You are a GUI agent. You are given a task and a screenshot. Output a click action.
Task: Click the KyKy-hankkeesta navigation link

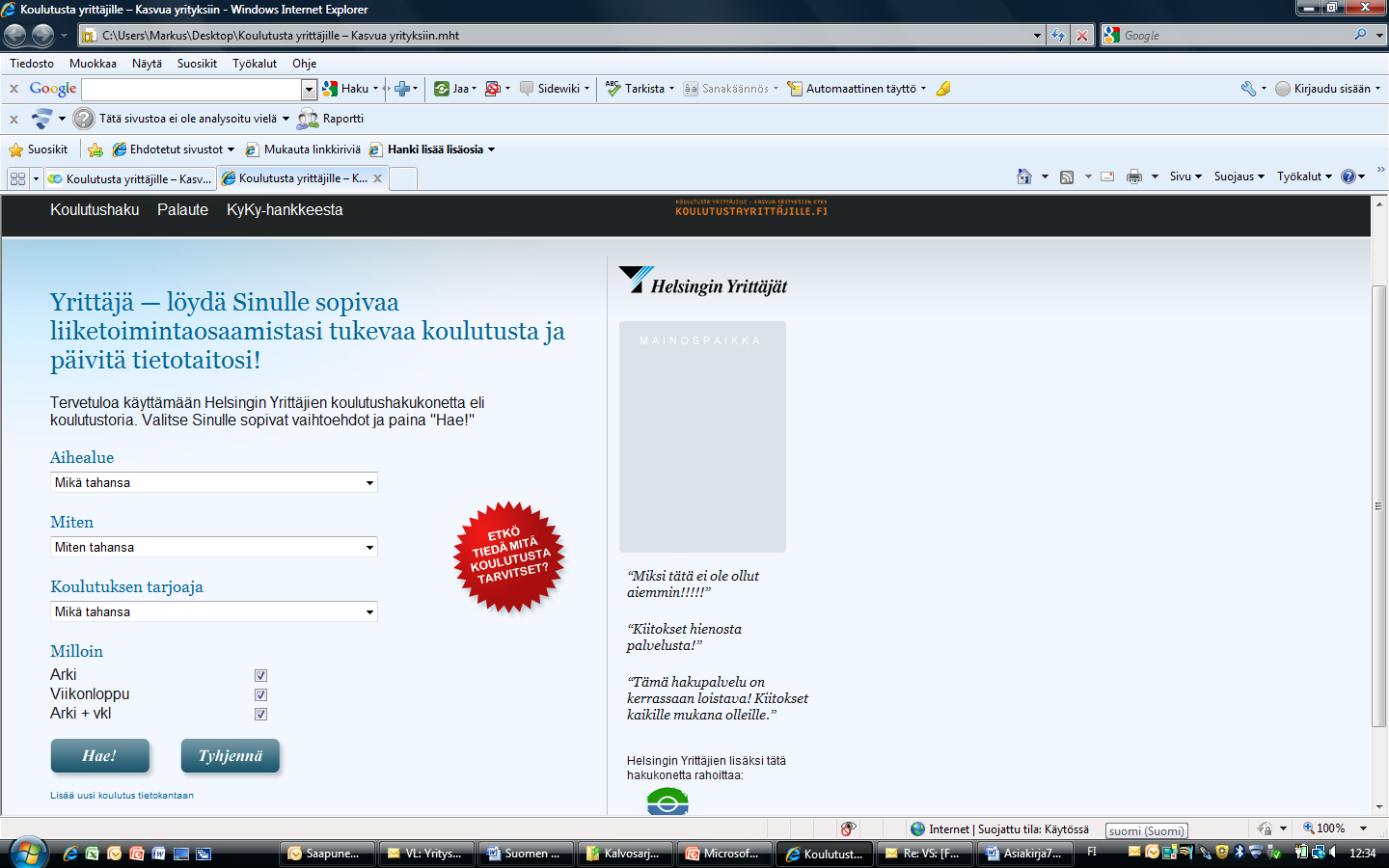tap(285, 210)
